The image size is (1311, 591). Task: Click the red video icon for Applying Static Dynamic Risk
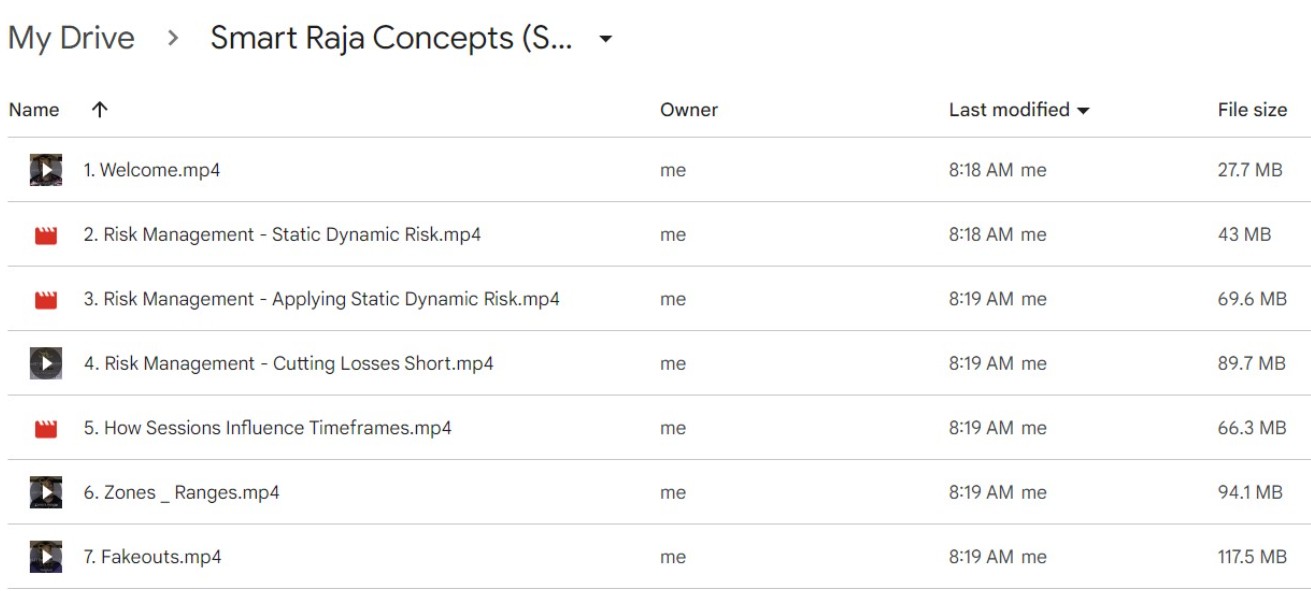point(46,300)
